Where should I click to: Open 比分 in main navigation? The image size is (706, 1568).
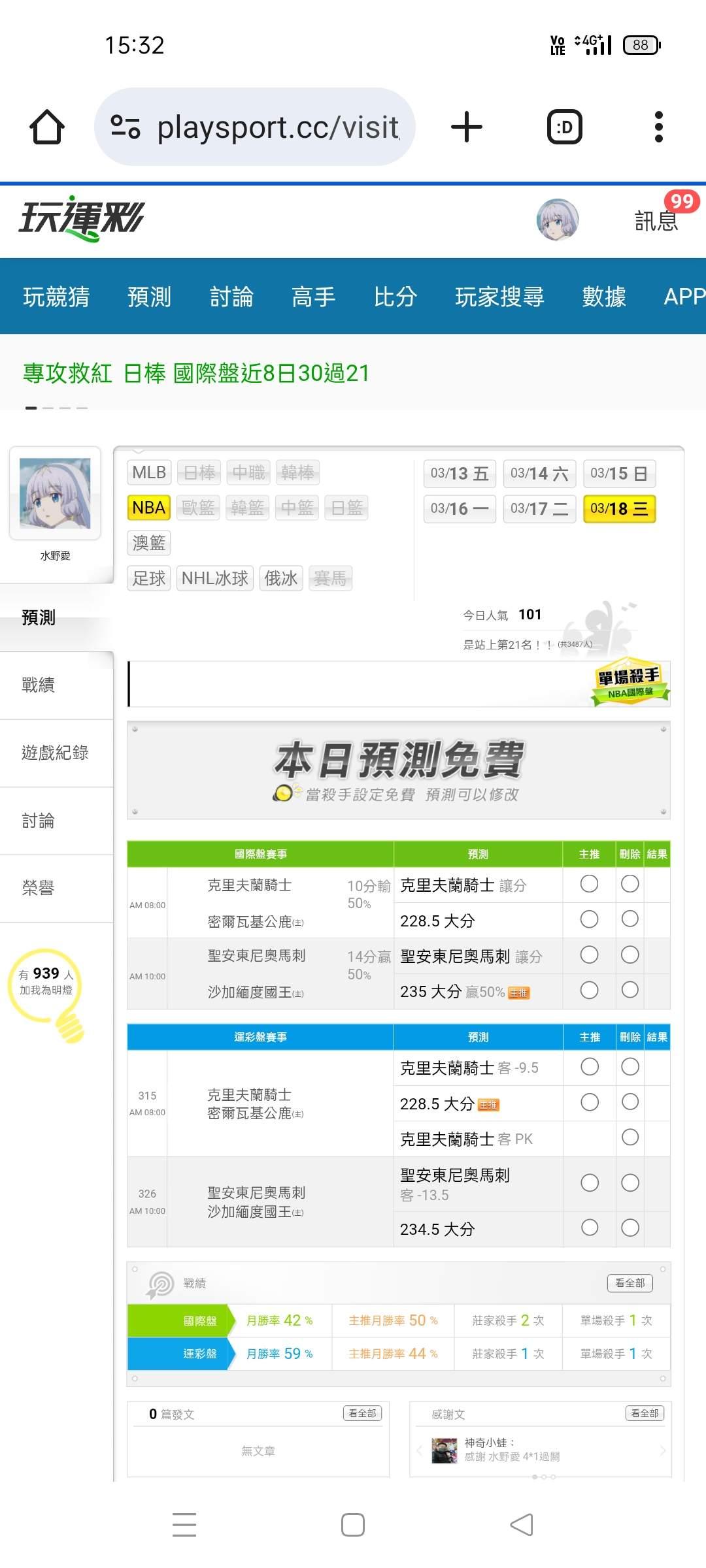coord(395,297)
